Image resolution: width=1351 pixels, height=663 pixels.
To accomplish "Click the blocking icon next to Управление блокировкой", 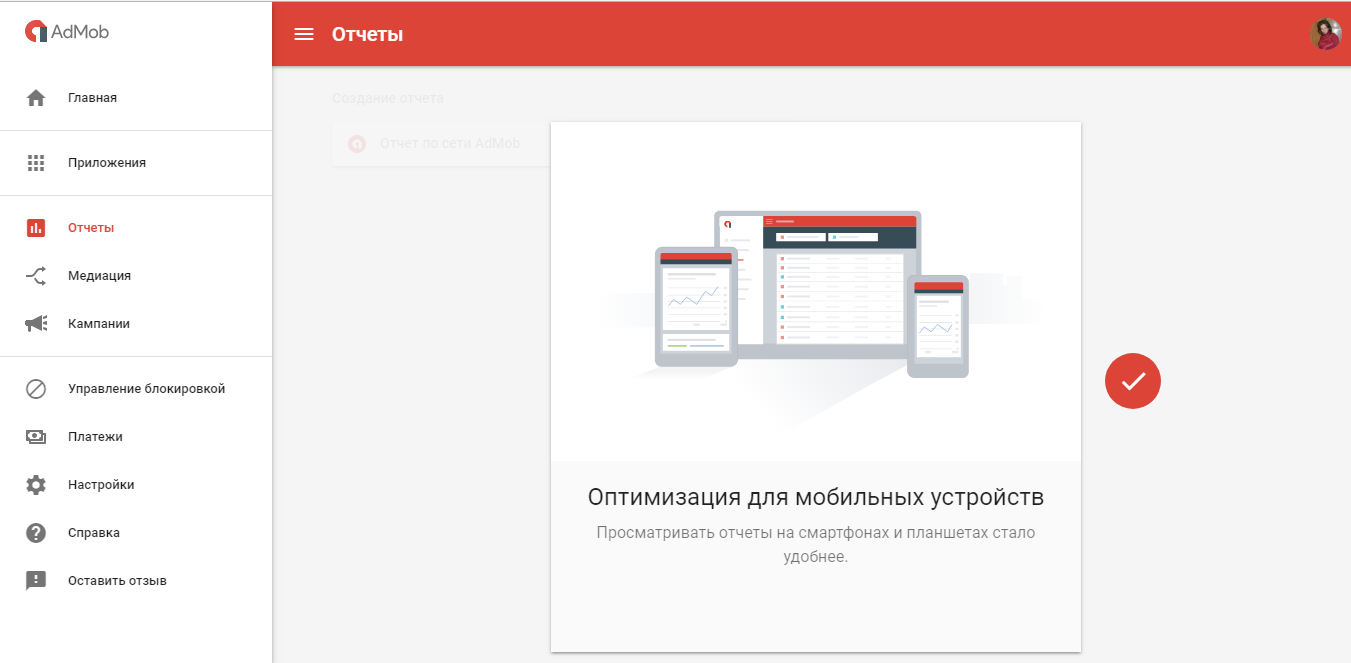I will pos(37,388).
